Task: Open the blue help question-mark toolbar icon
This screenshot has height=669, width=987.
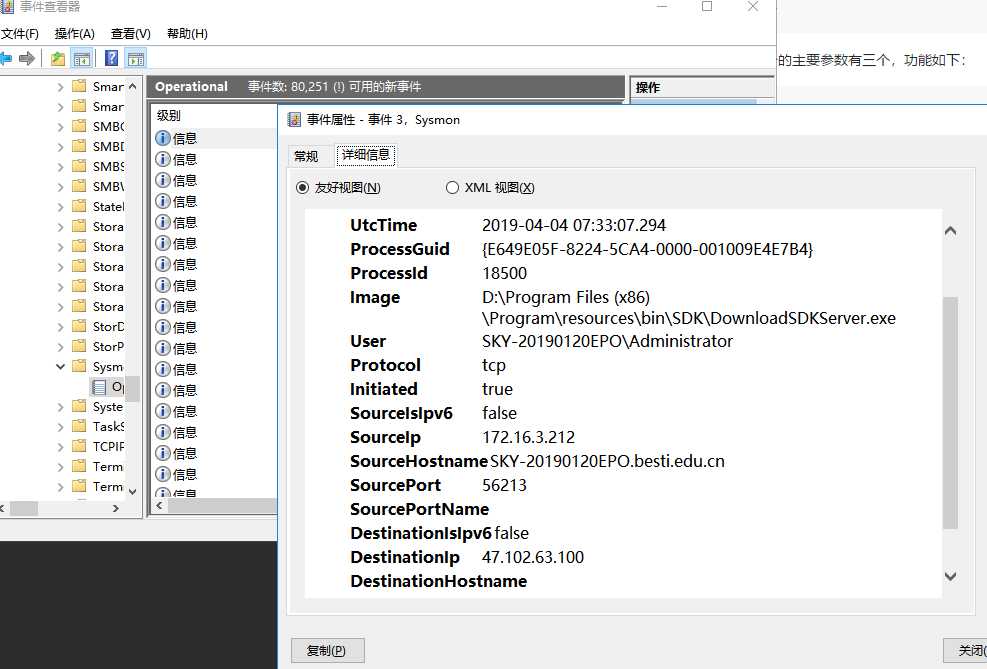Action: tap(111, 59)
